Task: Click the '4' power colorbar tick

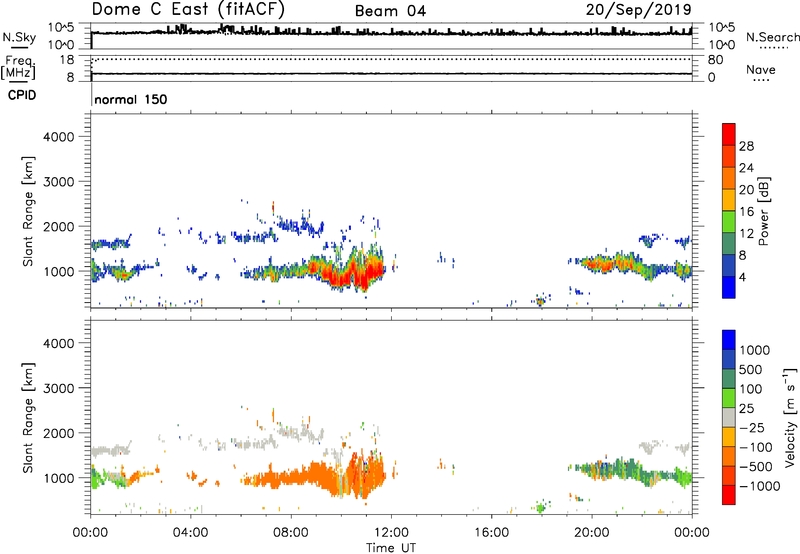Action: click(x=742, y=277)
